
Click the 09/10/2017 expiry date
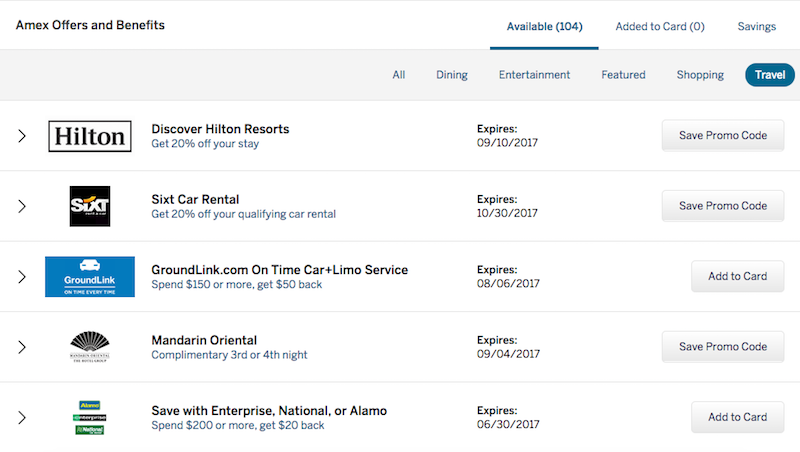click(x=507, y=143)
